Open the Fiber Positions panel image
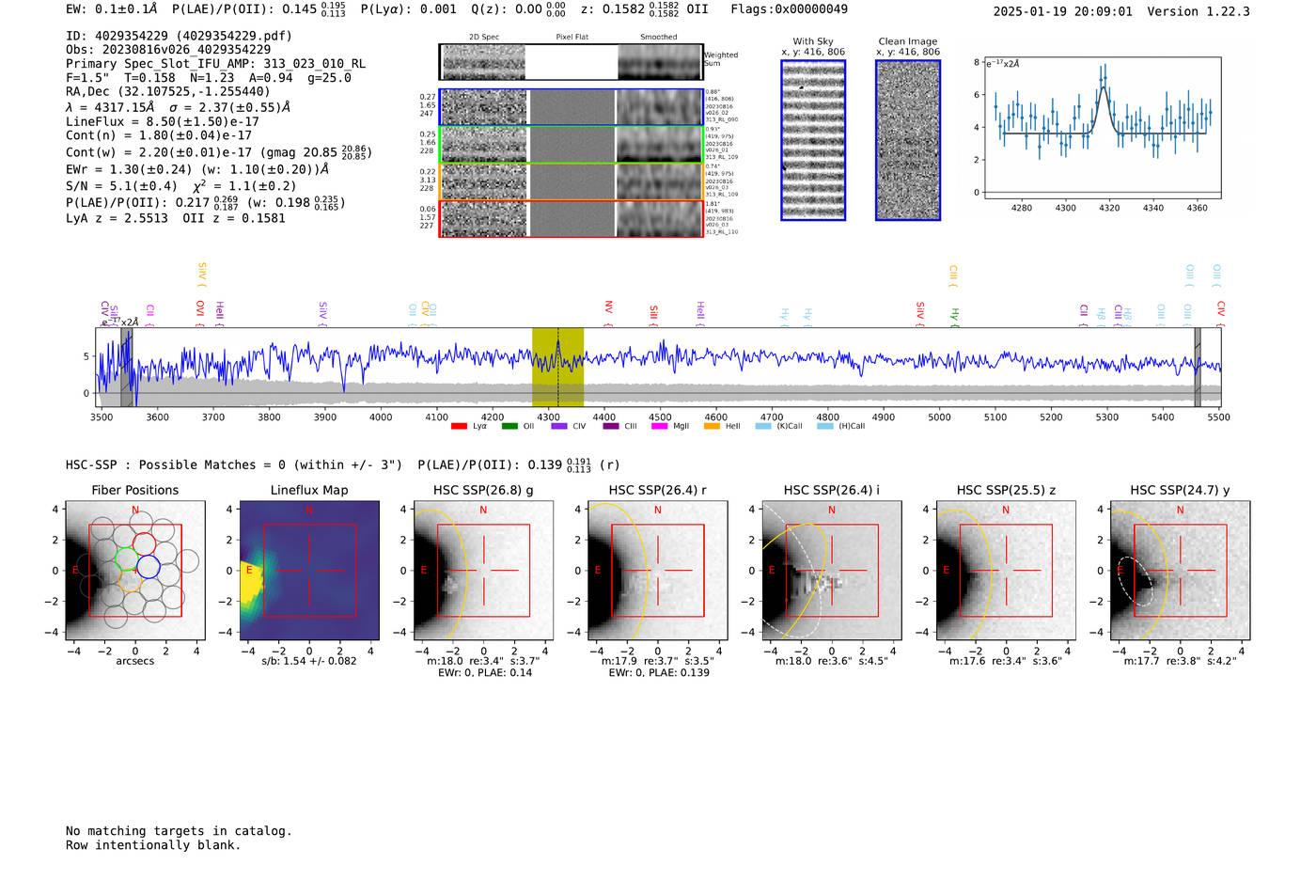This screenshot has height=896, width=1316. (135, 571)
